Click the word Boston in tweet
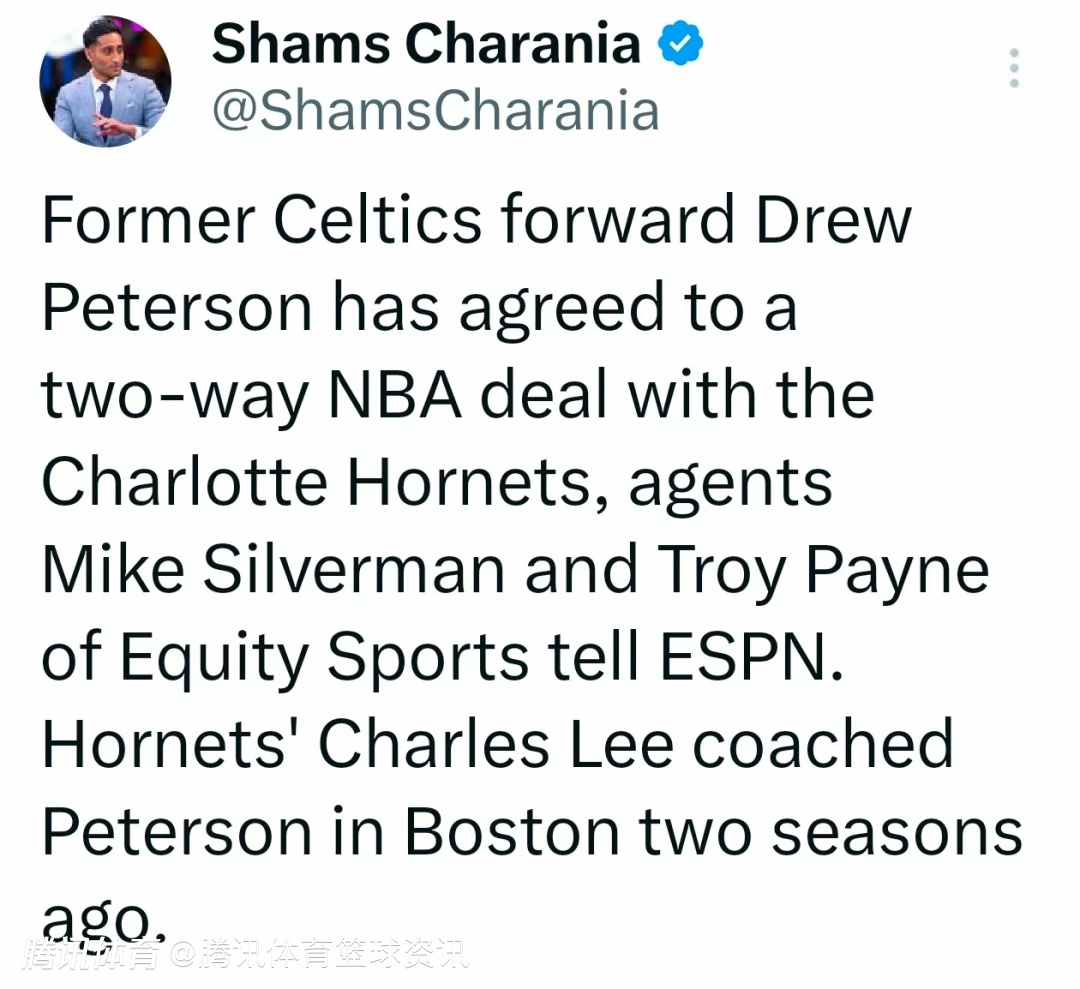The image size is (1080, 989). click(512, 831)
